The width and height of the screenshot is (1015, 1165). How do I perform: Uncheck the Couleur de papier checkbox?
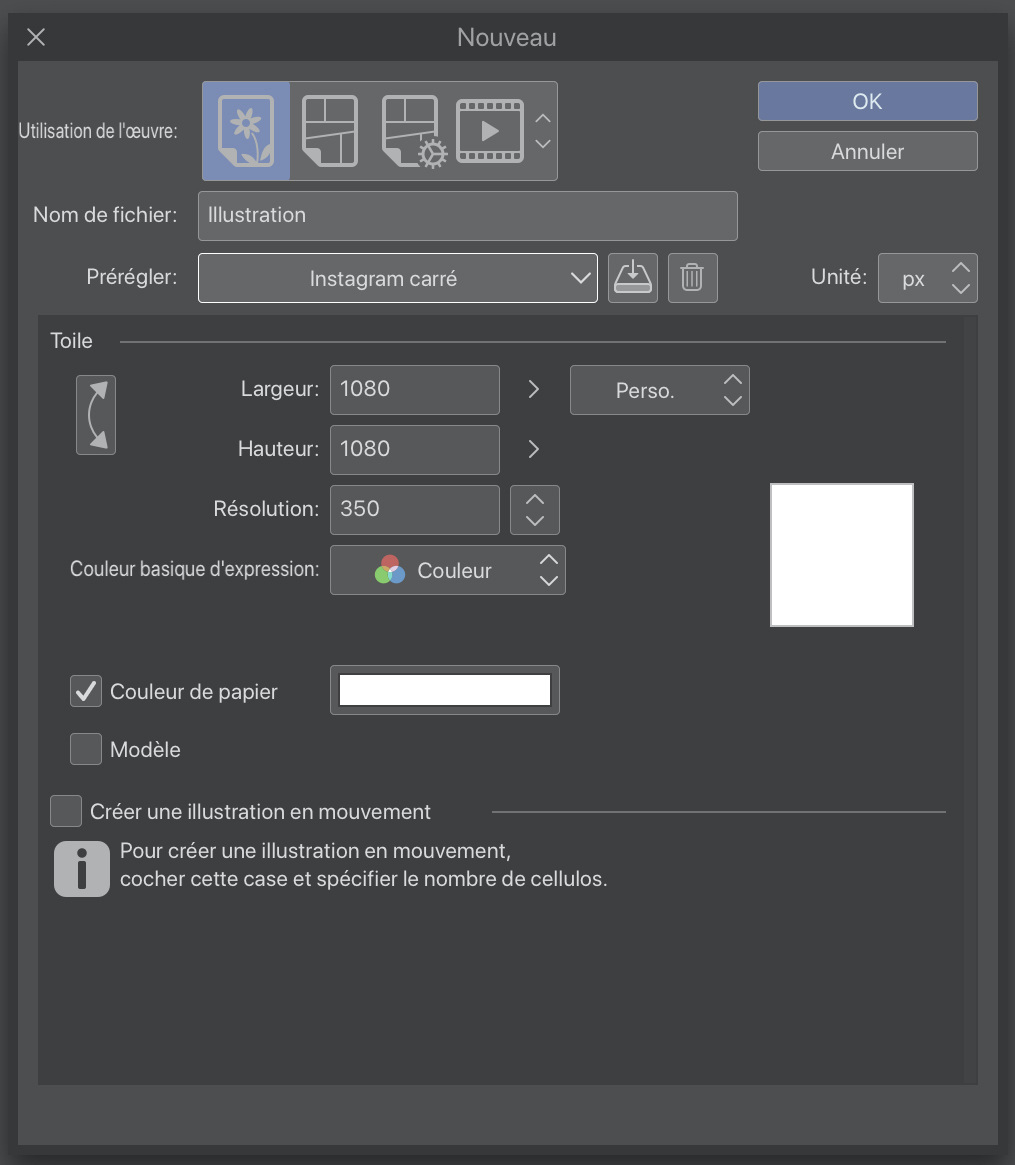pos(86,691)
